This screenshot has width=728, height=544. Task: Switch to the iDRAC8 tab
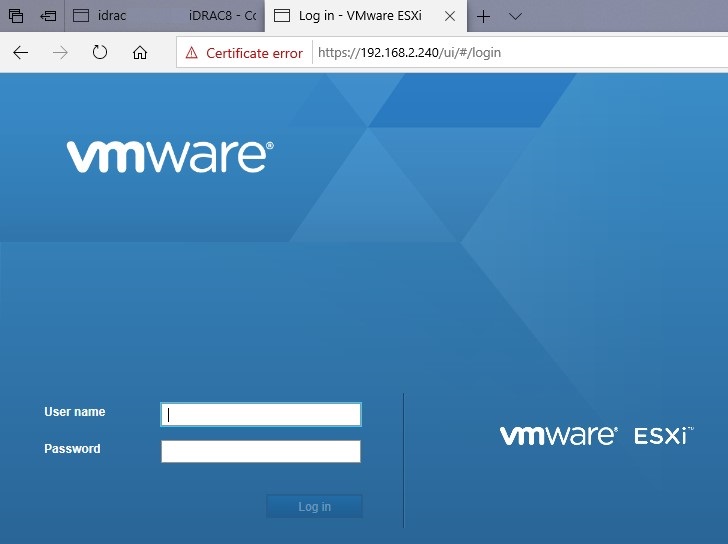223,16
